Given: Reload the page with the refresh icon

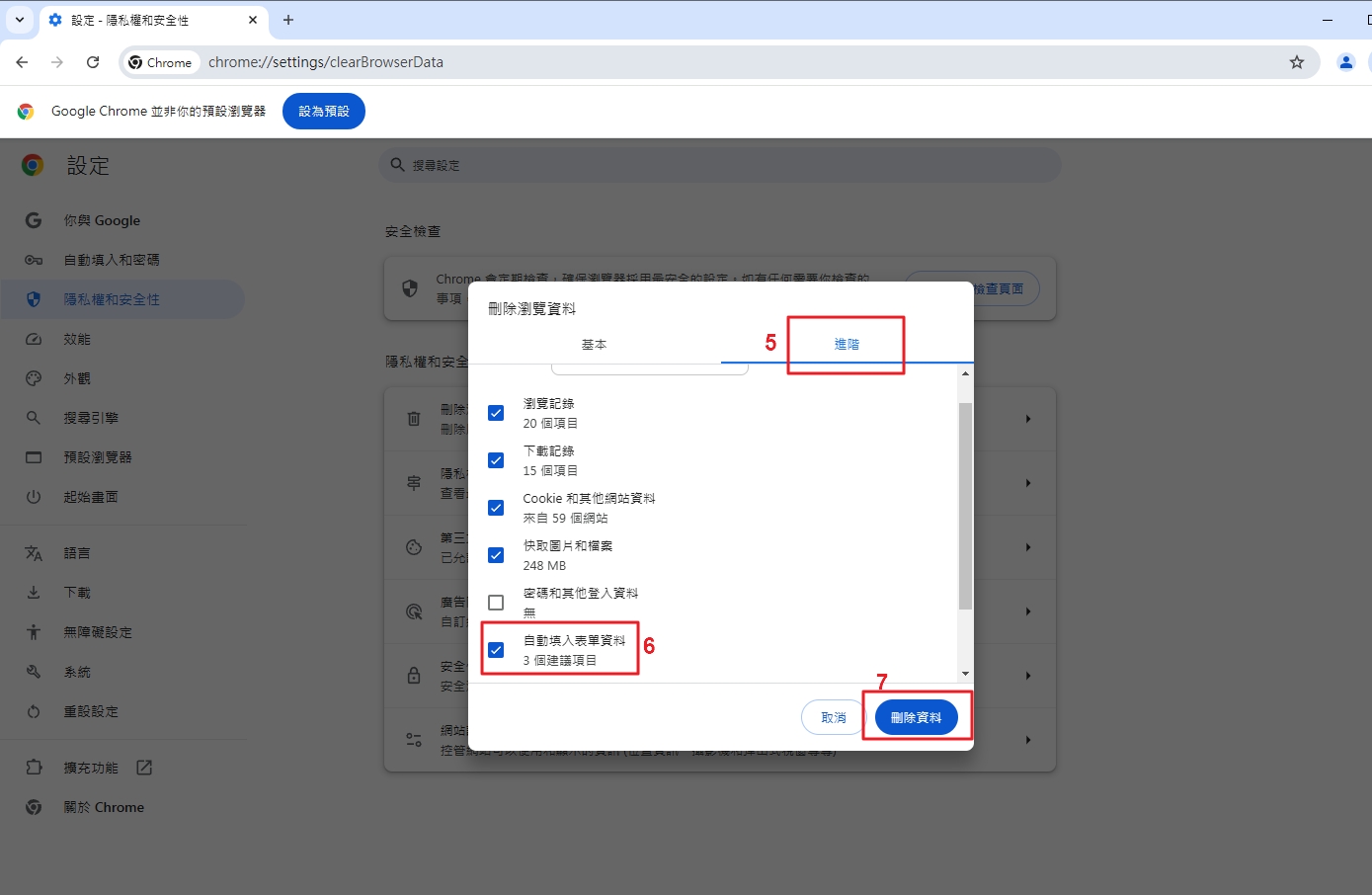Looking at the screenshot, I should 93,62.
